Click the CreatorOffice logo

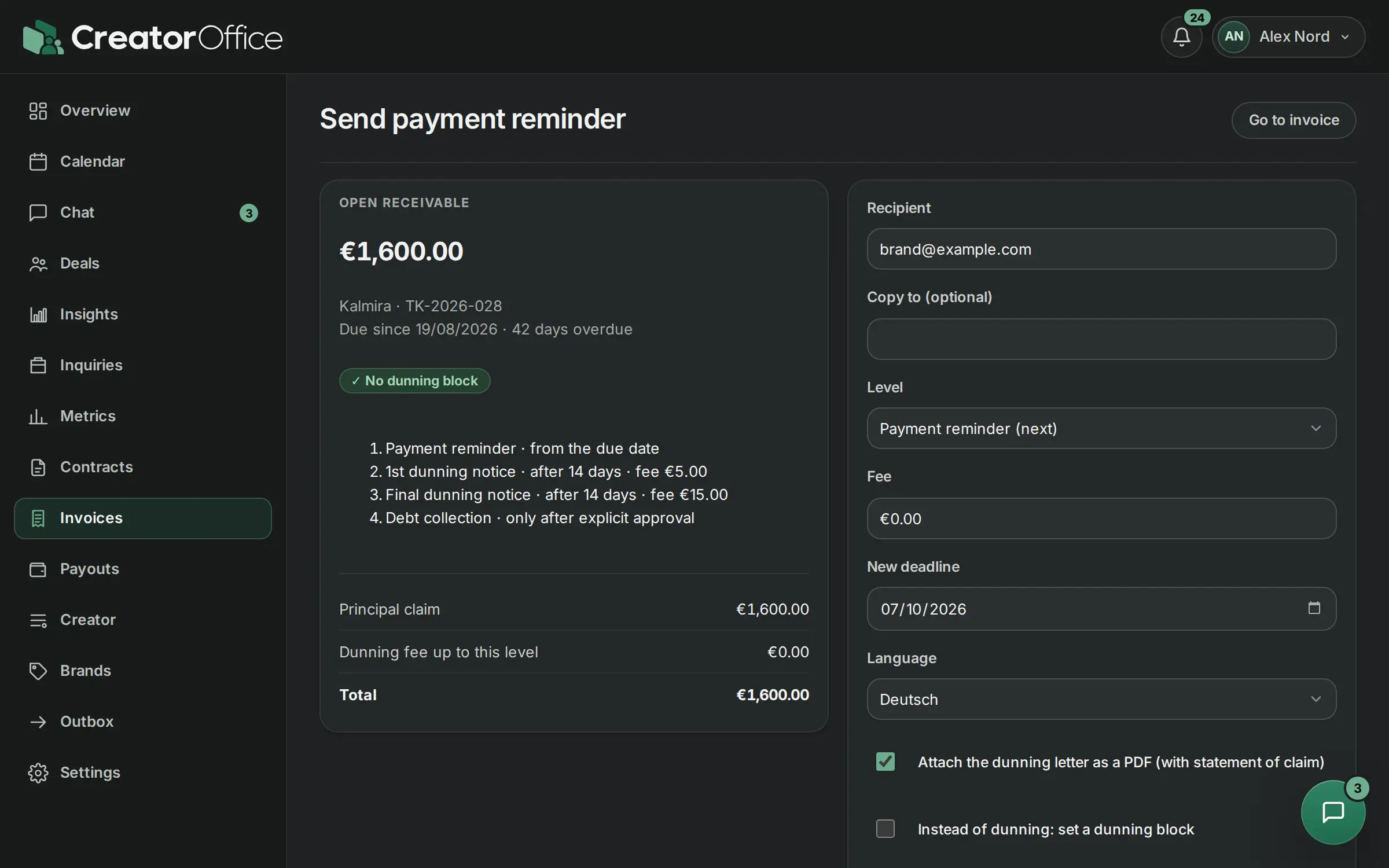click(x=153, y=37)
